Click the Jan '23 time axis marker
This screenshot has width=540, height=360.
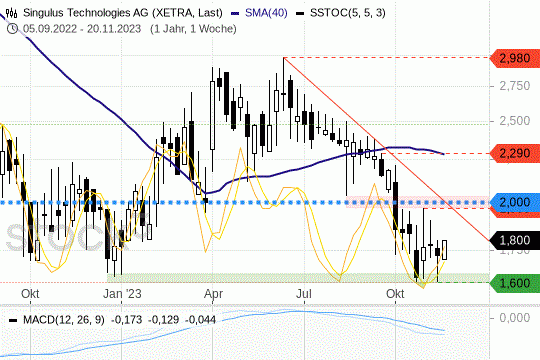tap(122, 294)
